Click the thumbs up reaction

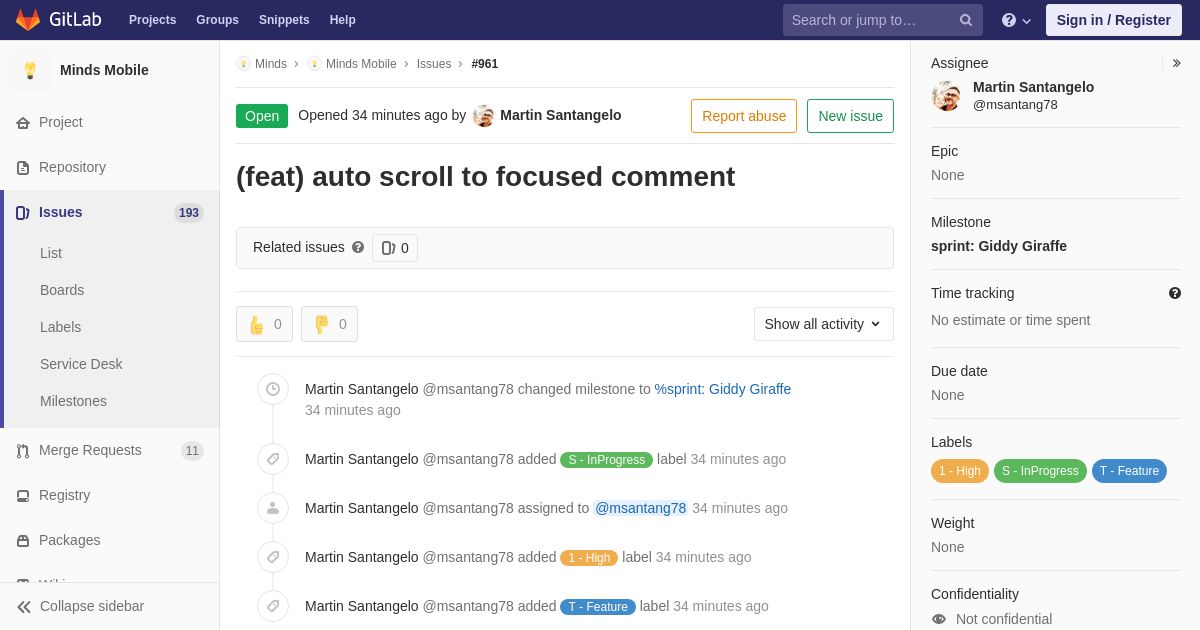tap(264, 324)
